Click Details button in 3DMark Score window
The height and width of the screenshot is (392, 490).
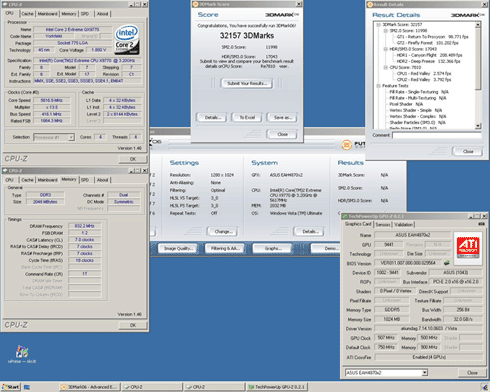coord(212,117)
